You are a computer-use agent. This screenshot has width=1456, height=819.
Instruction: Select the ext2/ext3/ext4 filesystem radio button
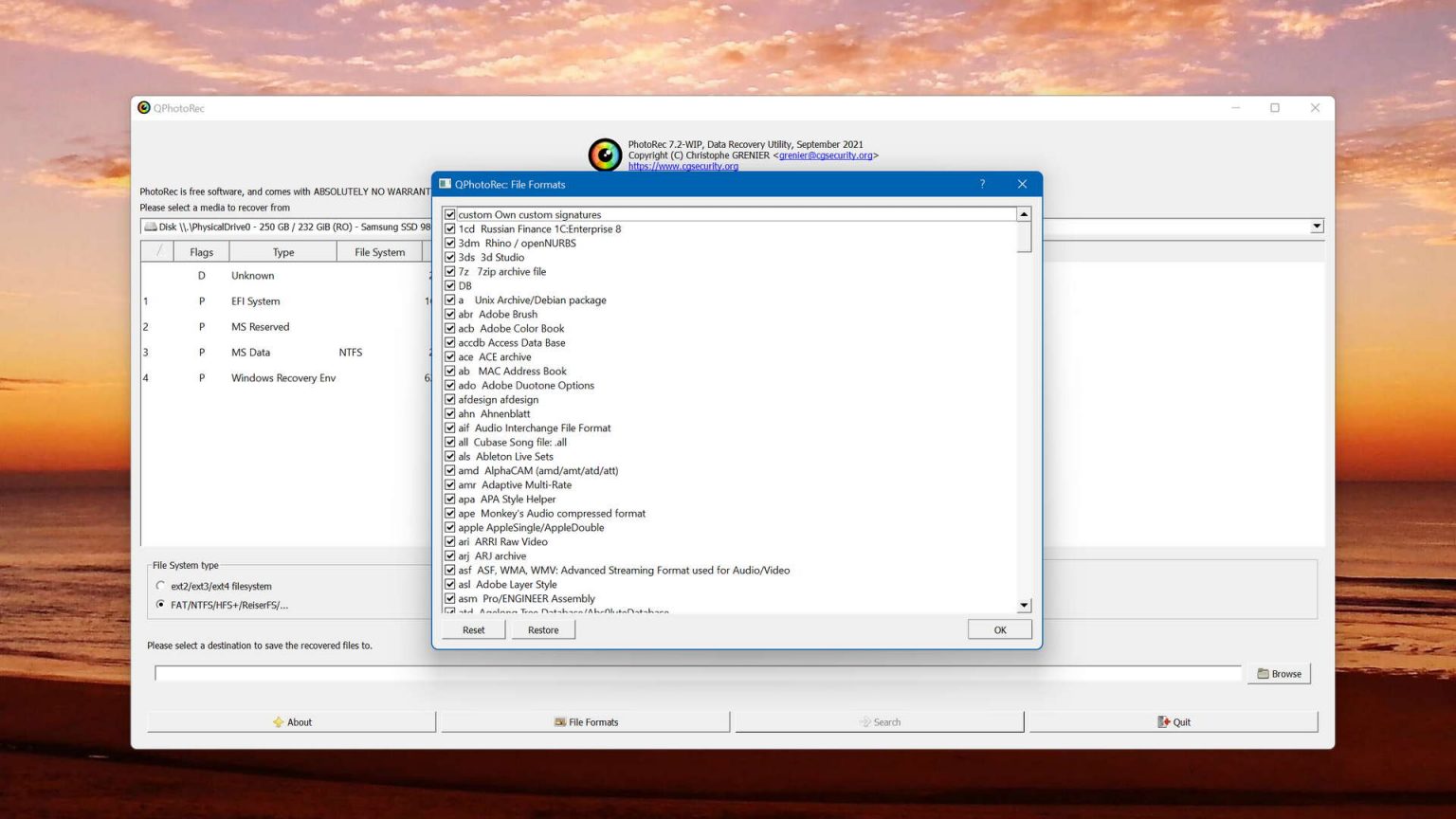coord(161,586)
